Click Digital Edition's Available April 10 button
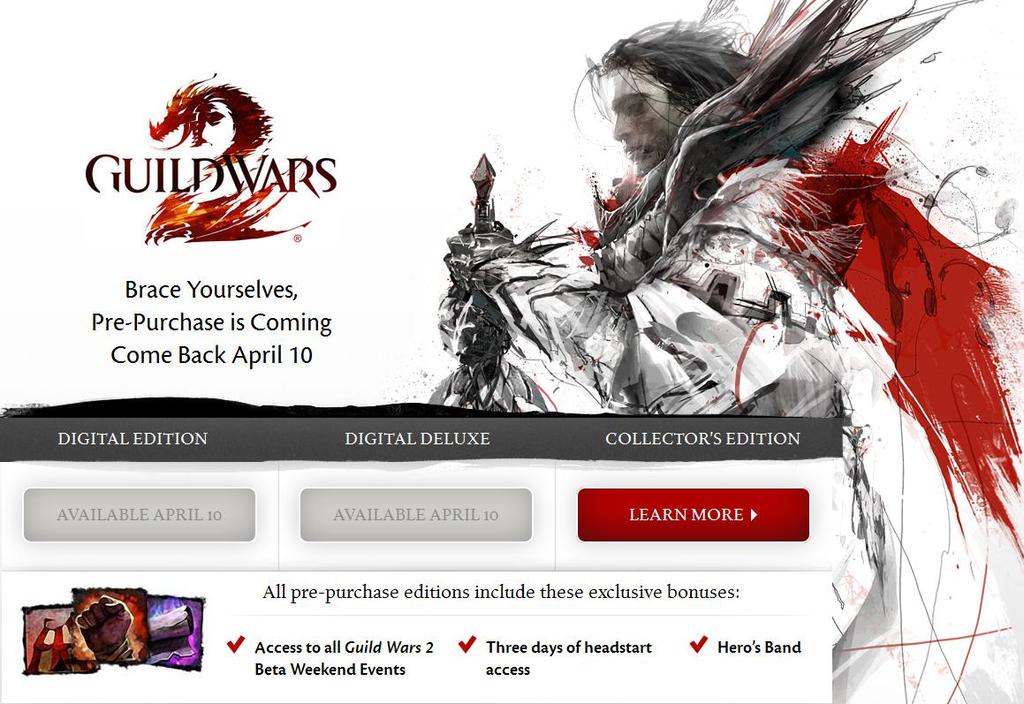Image resolution: width=1024 pixels, height=704 pixels. 139,515
